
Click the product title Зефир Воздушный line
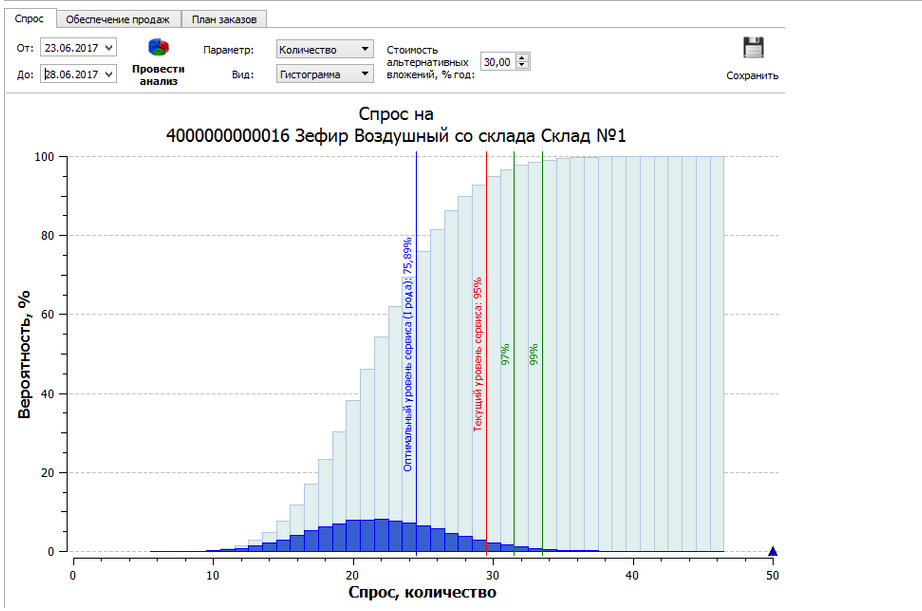click(x=396, y=136)
